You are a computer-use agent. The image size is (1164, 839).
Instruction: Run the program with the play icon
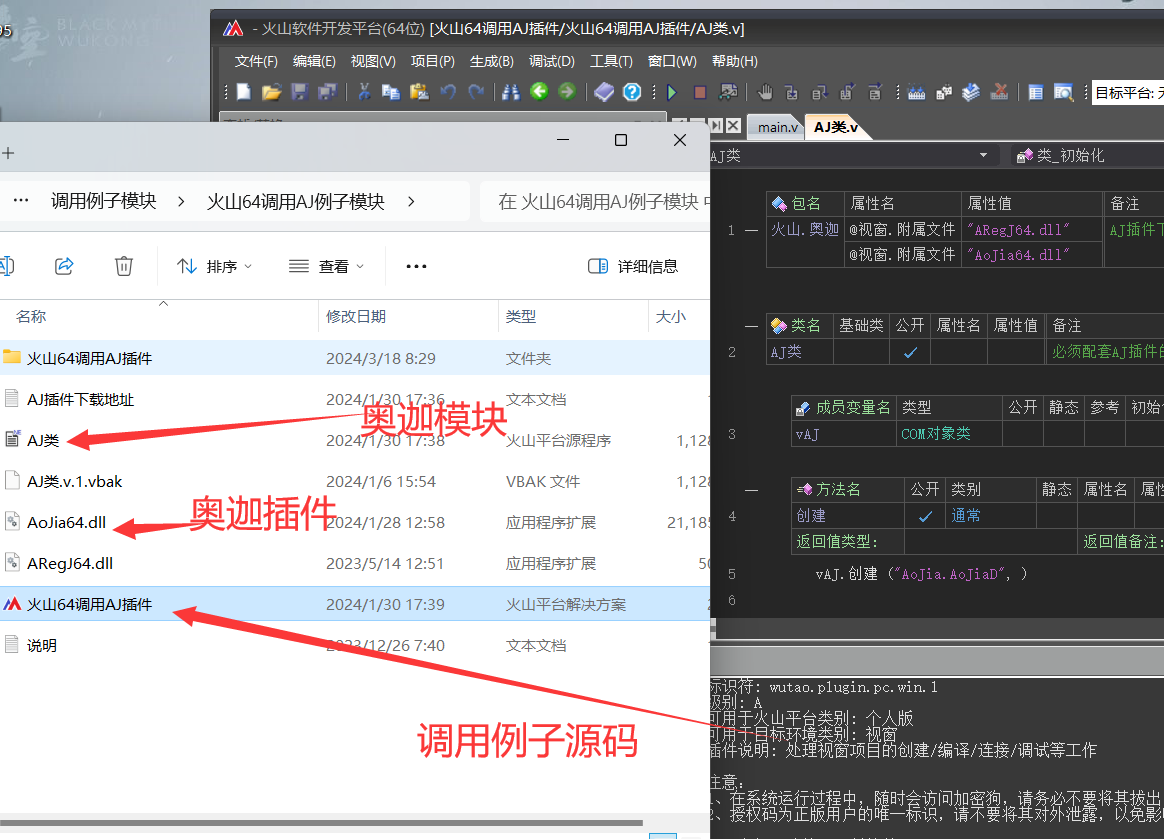tap(672, 91)
